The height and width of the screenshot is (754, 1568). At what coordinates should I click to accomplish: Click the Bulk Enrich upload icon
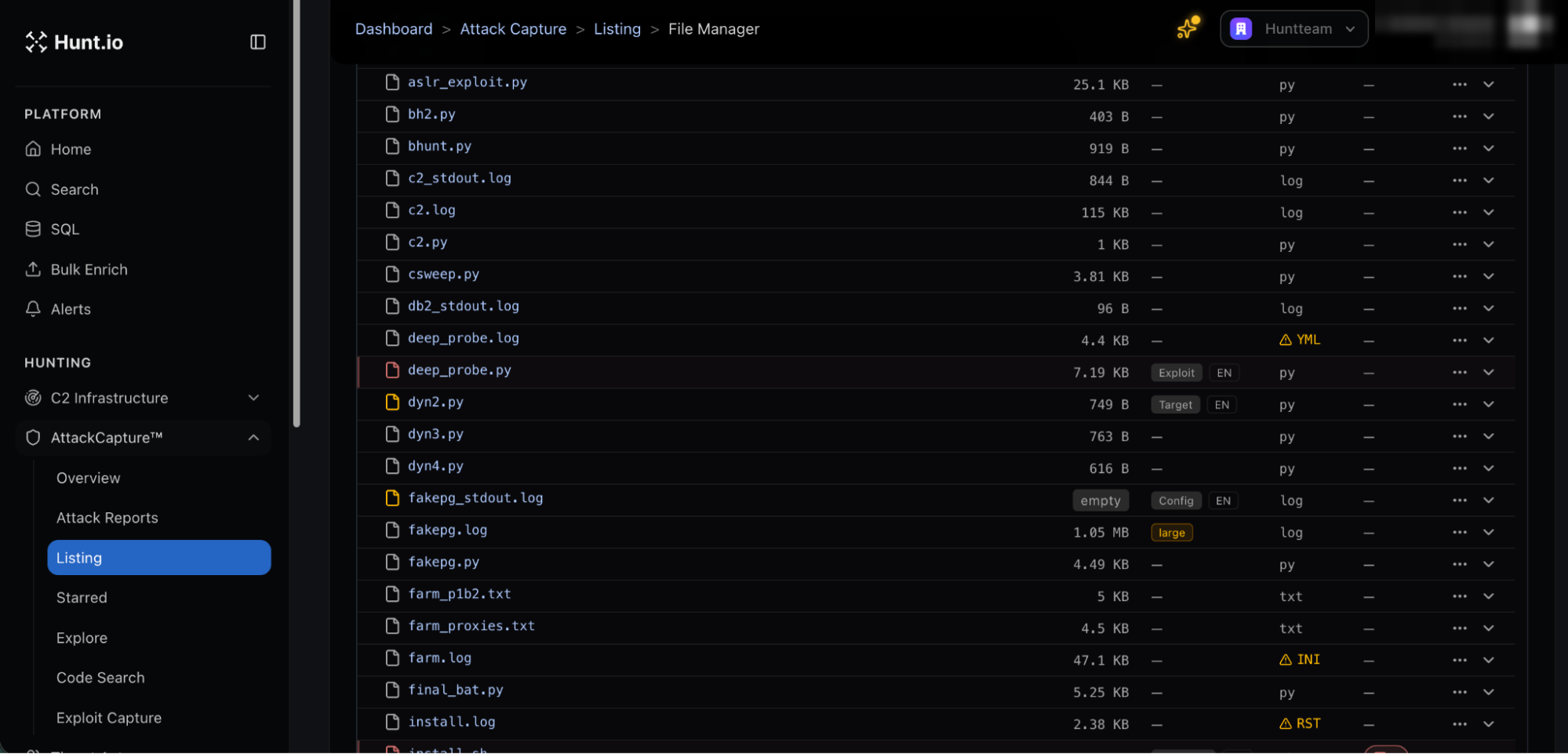pos(33,269)
